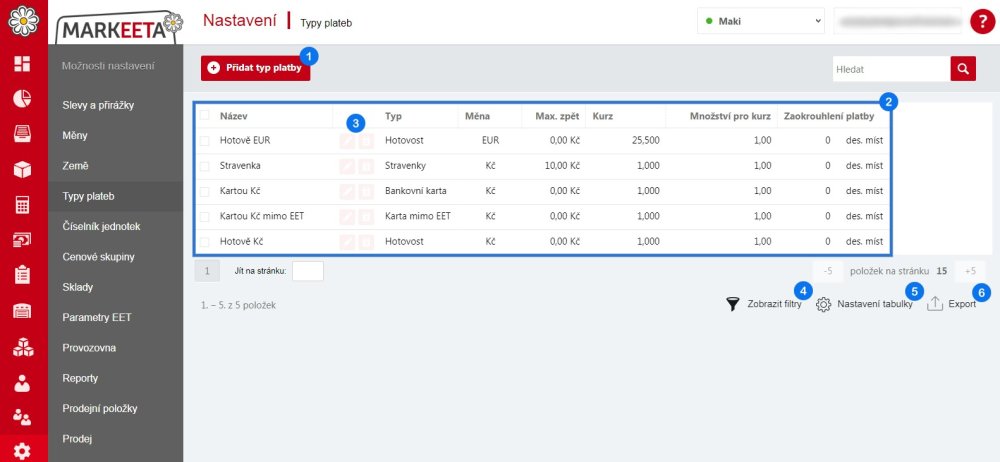Open the stacked screens icon in sidebar
This screenshot has width=1000, height=462.
click(22, 239)
